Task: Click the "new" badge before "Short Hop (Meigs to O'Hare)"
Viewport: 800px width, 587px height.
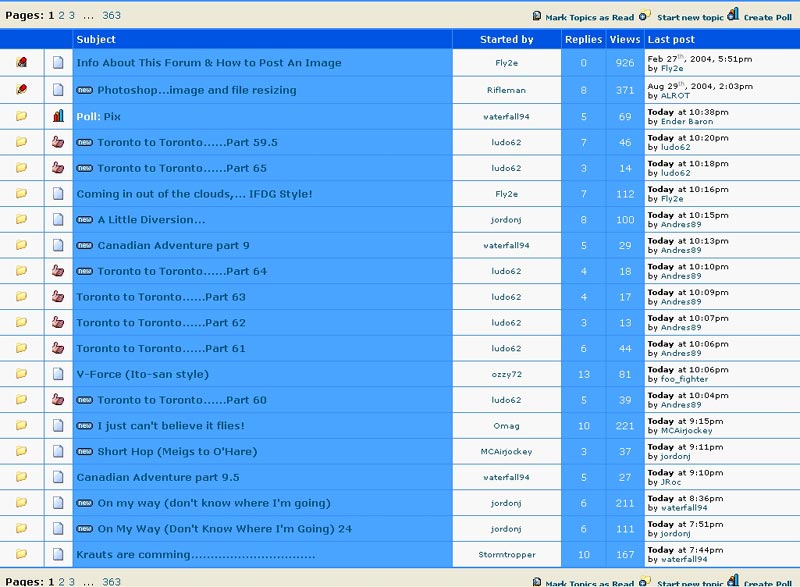Action: tap(85, 452)
